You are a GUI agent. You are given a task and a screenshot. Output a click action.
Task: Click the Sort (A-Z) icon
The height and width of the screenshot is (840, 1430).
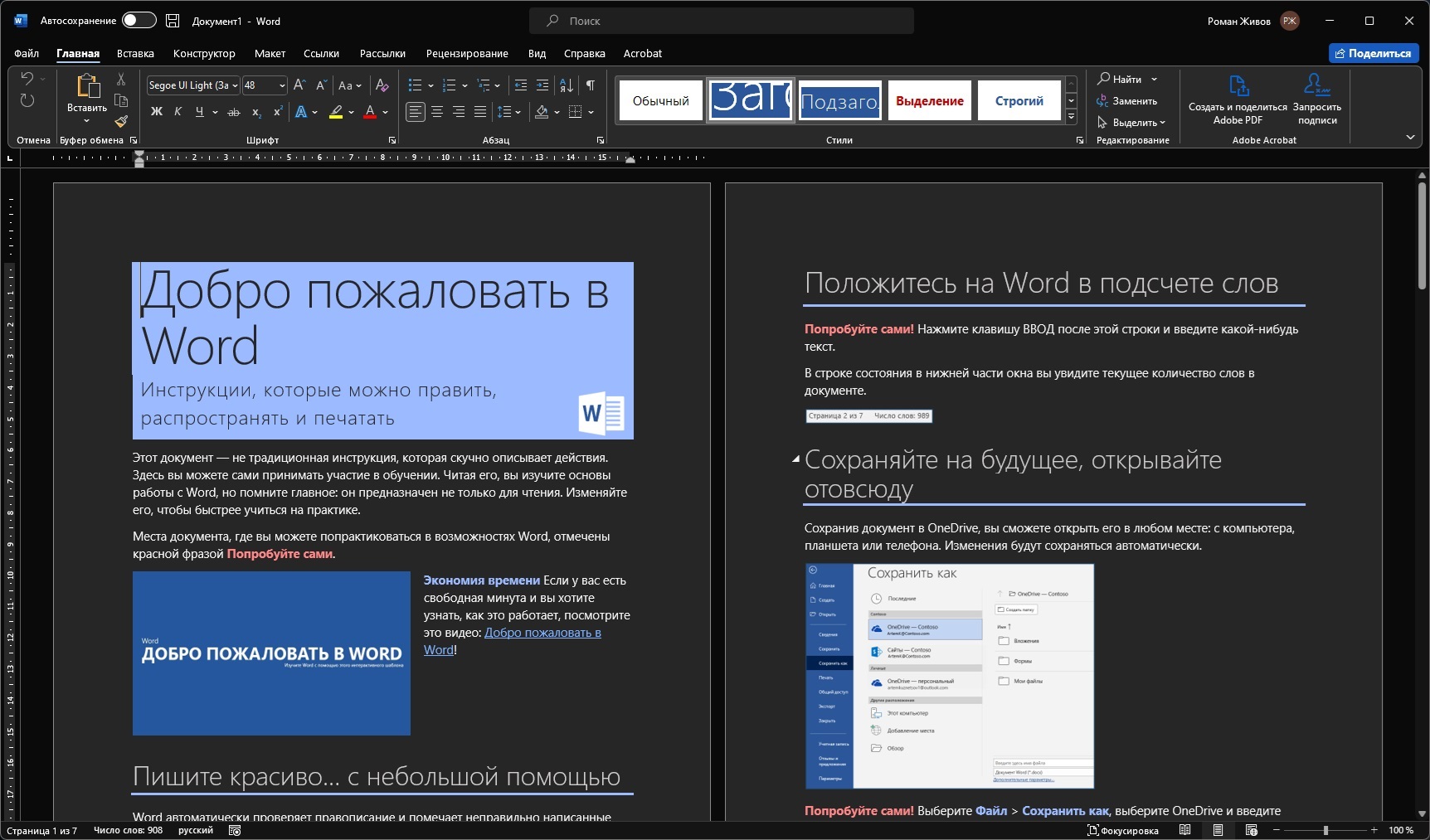(x=567, y=85)
